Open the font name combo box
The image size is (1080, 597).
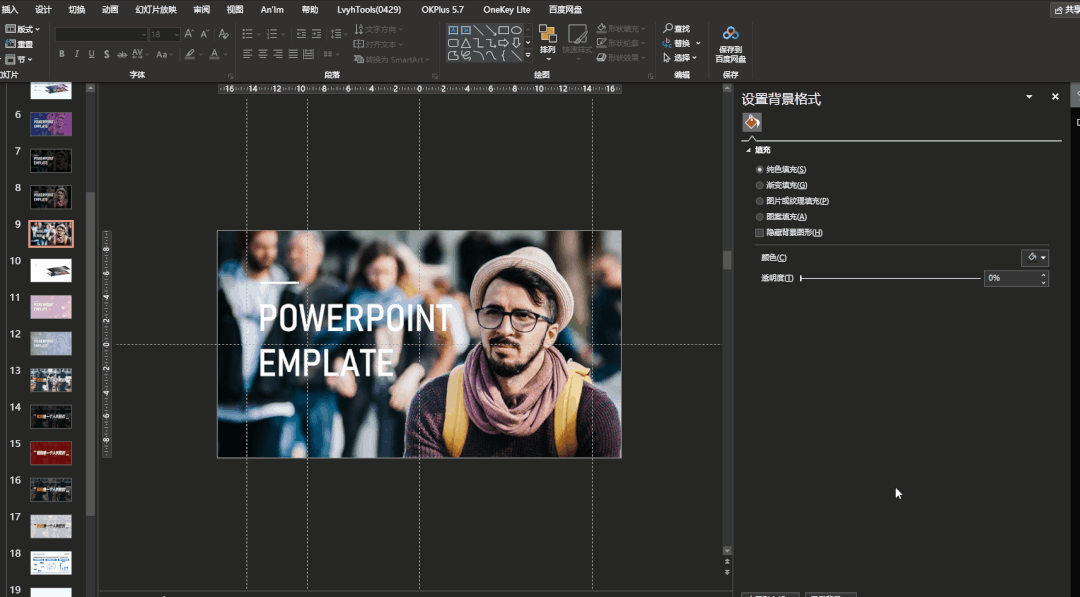[101, 34]
